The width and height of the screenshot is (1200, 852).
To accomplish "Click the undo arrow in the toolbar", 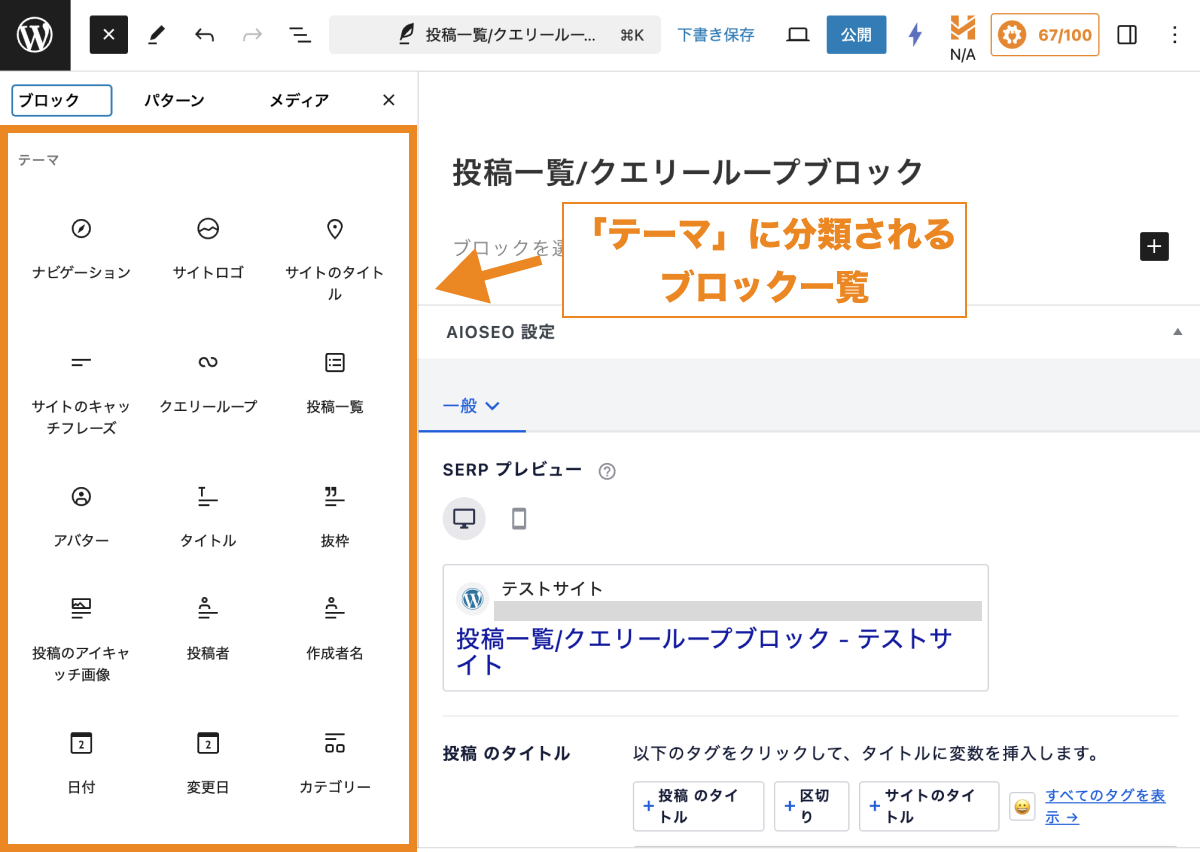I will pos(204,34).
